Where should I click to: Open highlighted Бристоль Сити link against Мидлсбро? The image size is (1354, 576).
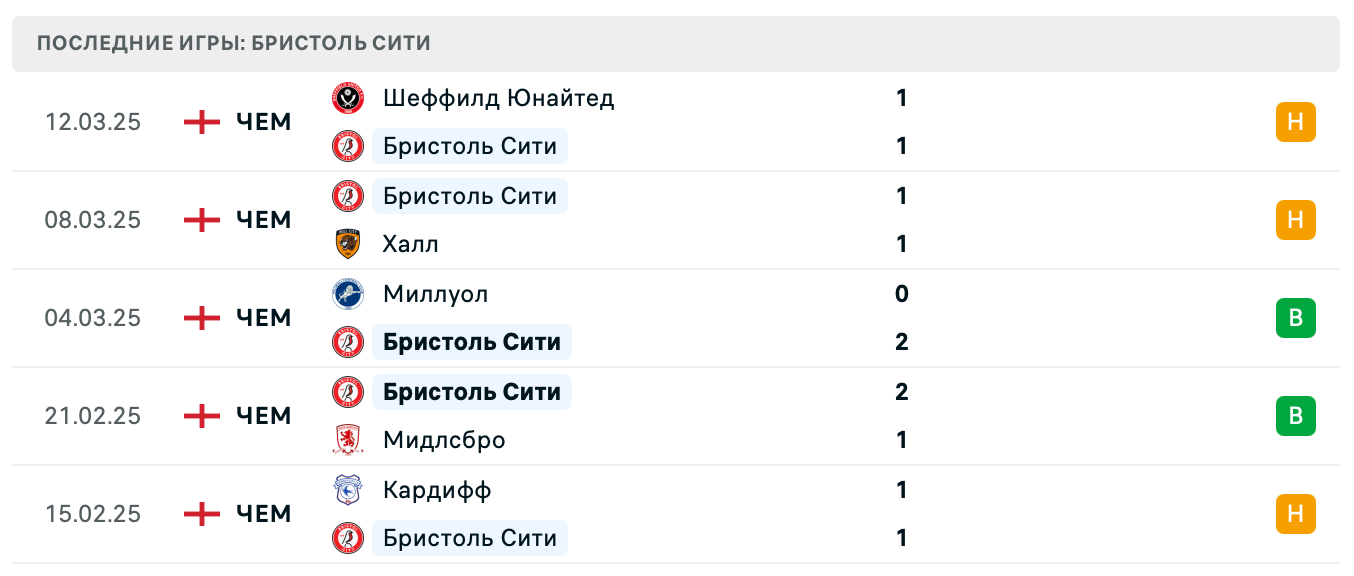click(471, 391)
